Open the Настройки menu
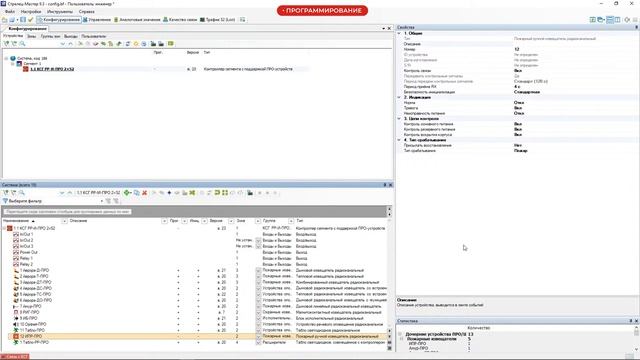 (x=31, y=12)
